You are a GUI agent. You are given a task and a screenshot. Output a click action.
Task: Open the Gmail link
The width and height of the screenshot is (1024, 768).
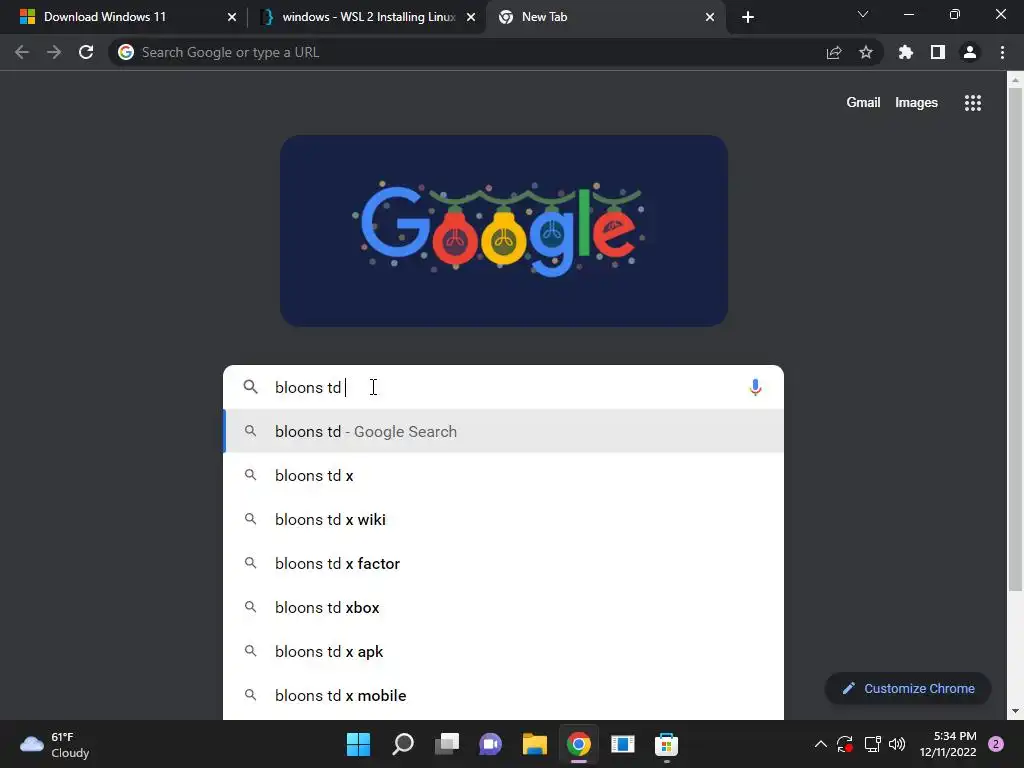tap(863, 103)
